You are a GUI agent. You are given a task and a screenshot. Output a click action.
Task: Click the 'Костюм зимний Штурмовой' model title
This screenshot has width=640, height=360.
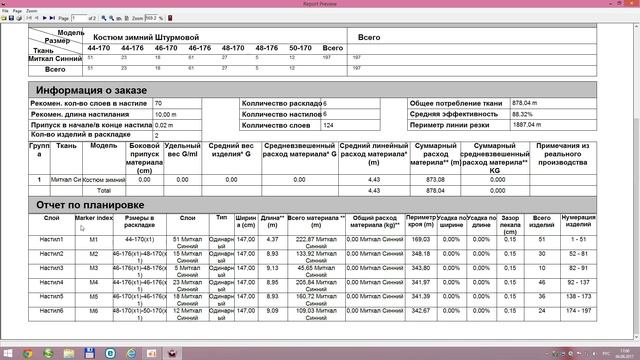(x=146, y=37)
